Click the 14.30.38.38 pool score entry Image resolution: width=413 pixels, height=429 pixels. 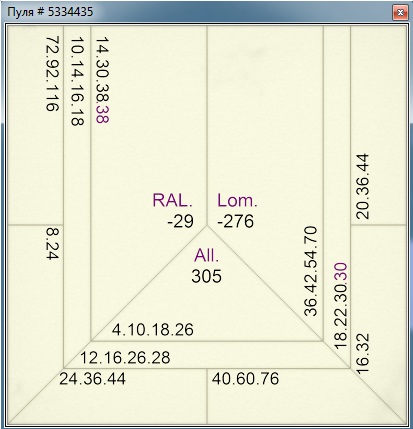[102, 80]
